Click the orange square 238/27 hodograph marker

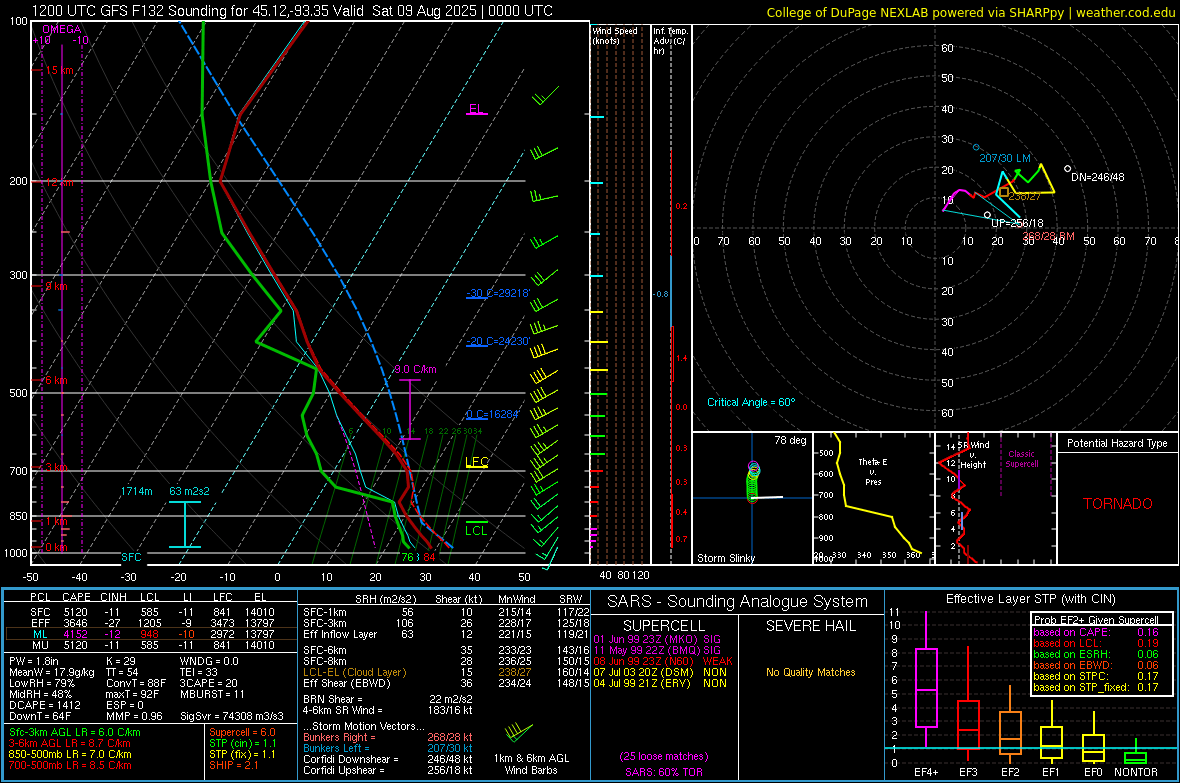1003,193
